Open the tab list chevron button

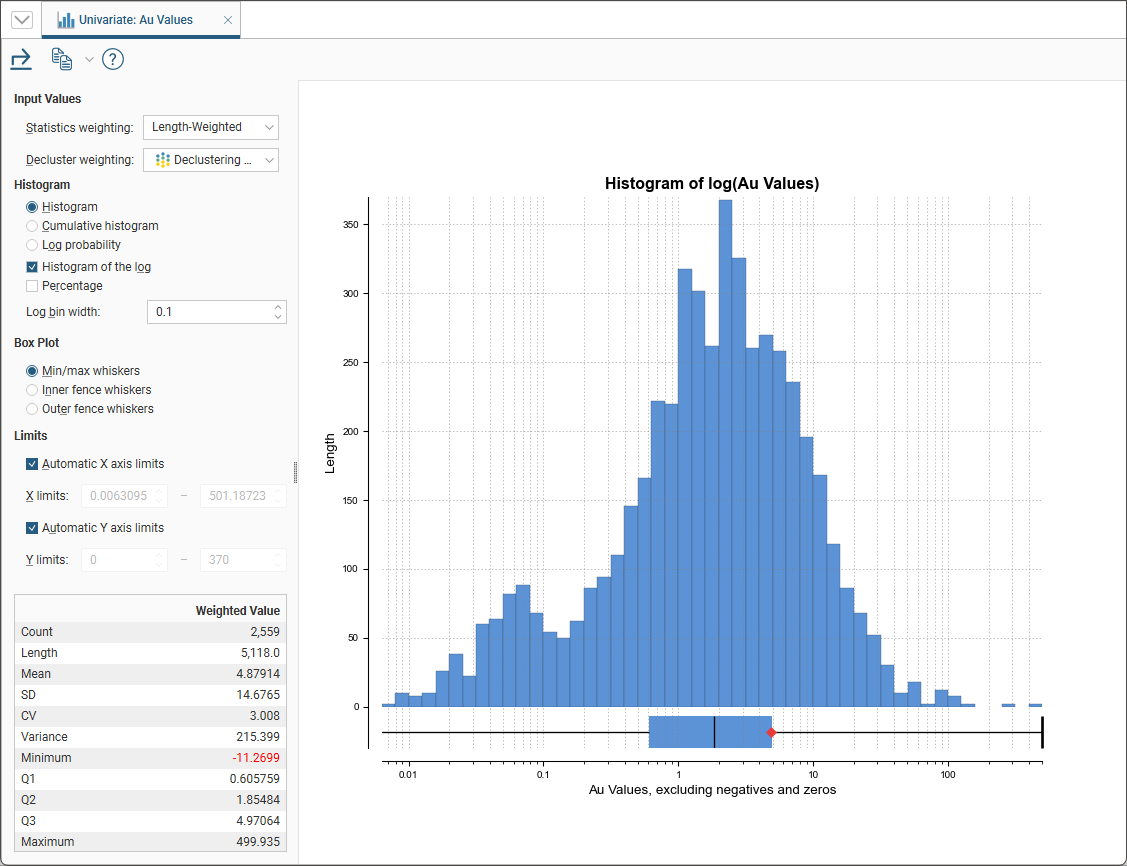tap(21, 20)
